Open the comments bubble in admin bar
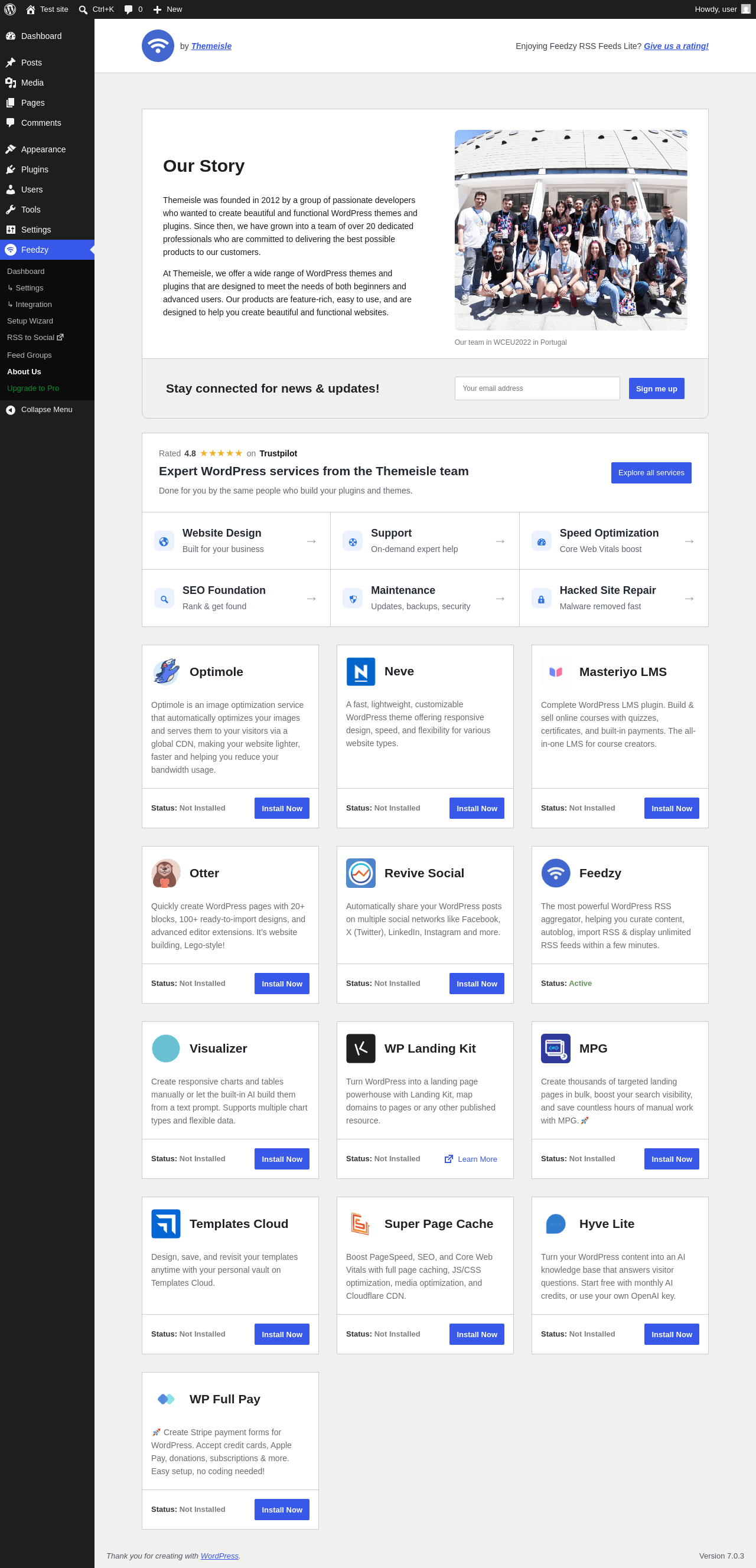The image size is (756, 1568). tap(128, 9)
